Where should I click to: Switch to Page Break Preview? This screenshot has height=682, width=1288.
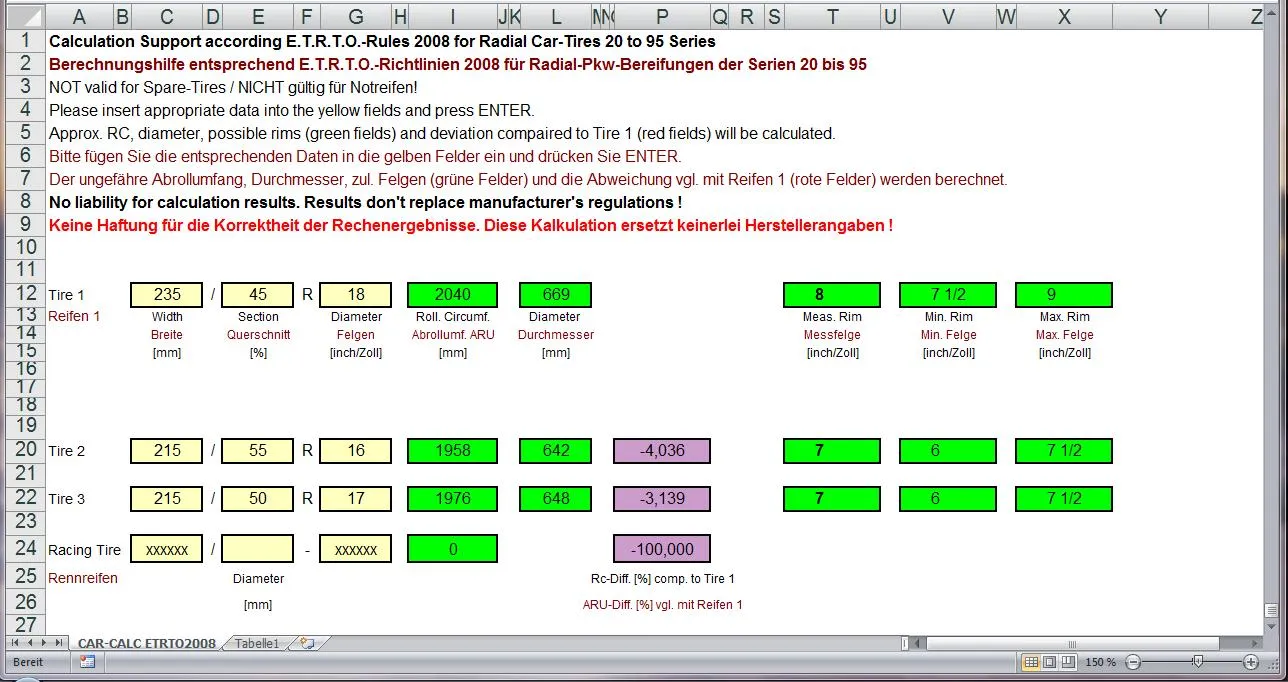[1067, 662]
